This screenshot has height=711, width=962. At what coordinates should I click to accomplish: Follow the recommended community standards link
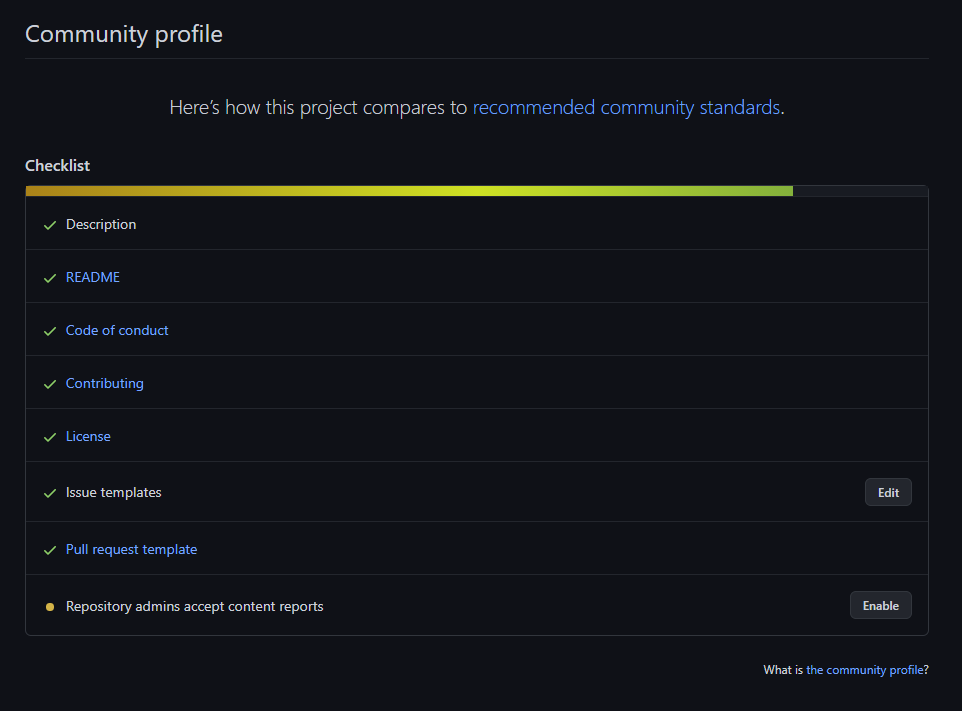(x=626, y=107)
